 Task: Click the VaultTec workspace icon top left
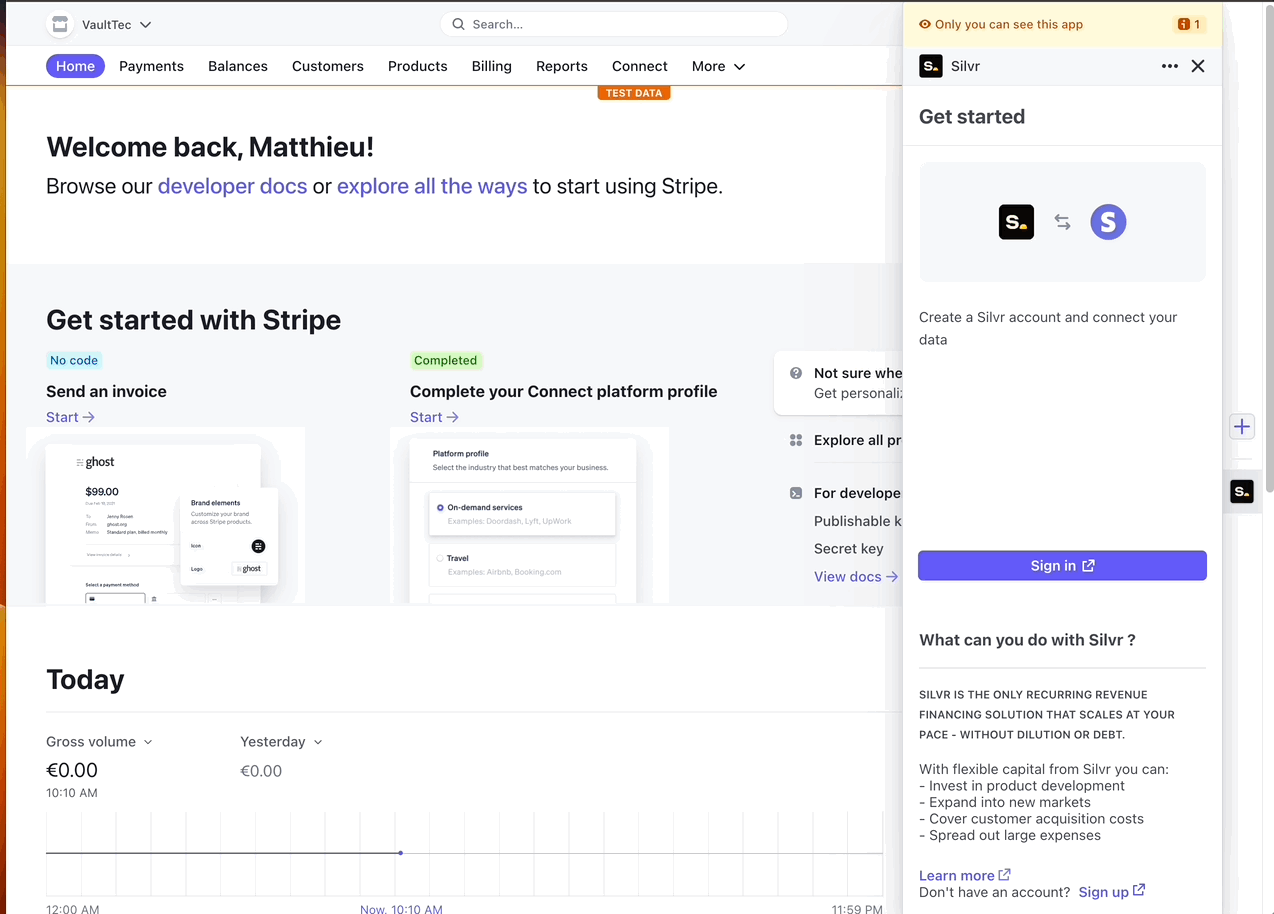coord(59,24)
